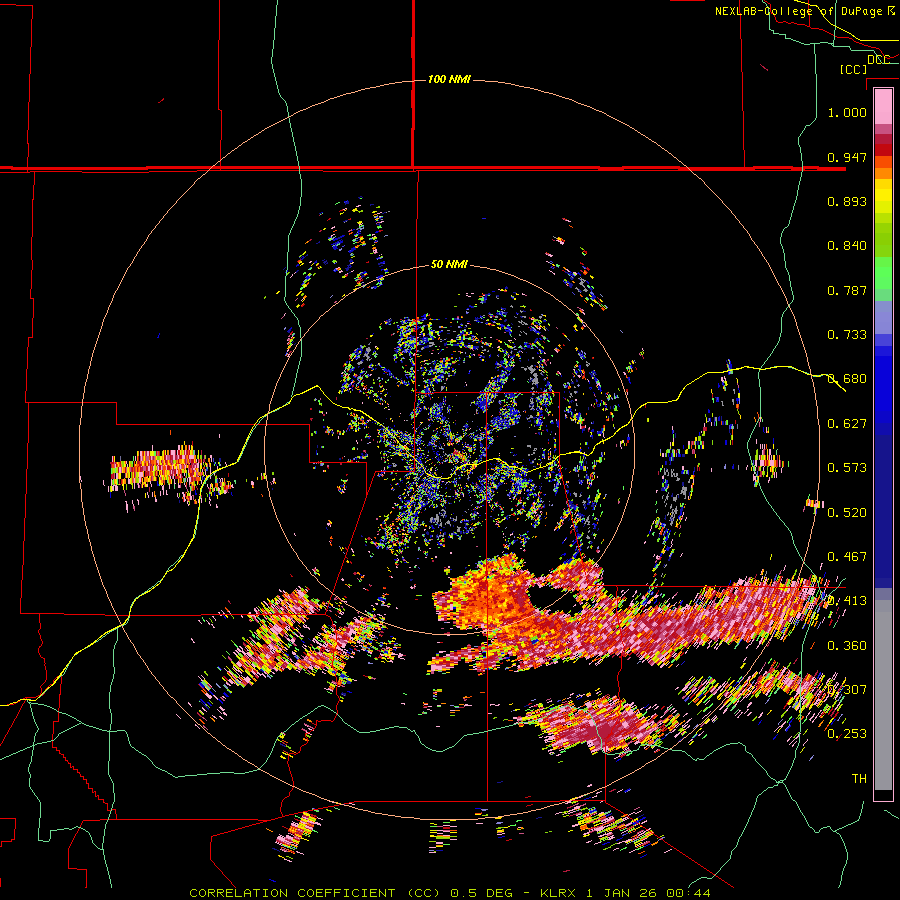Viewport: 900px width, 900px height.
Task: Click the 100 NMI range ring label
Action: [x=449, y=79]
